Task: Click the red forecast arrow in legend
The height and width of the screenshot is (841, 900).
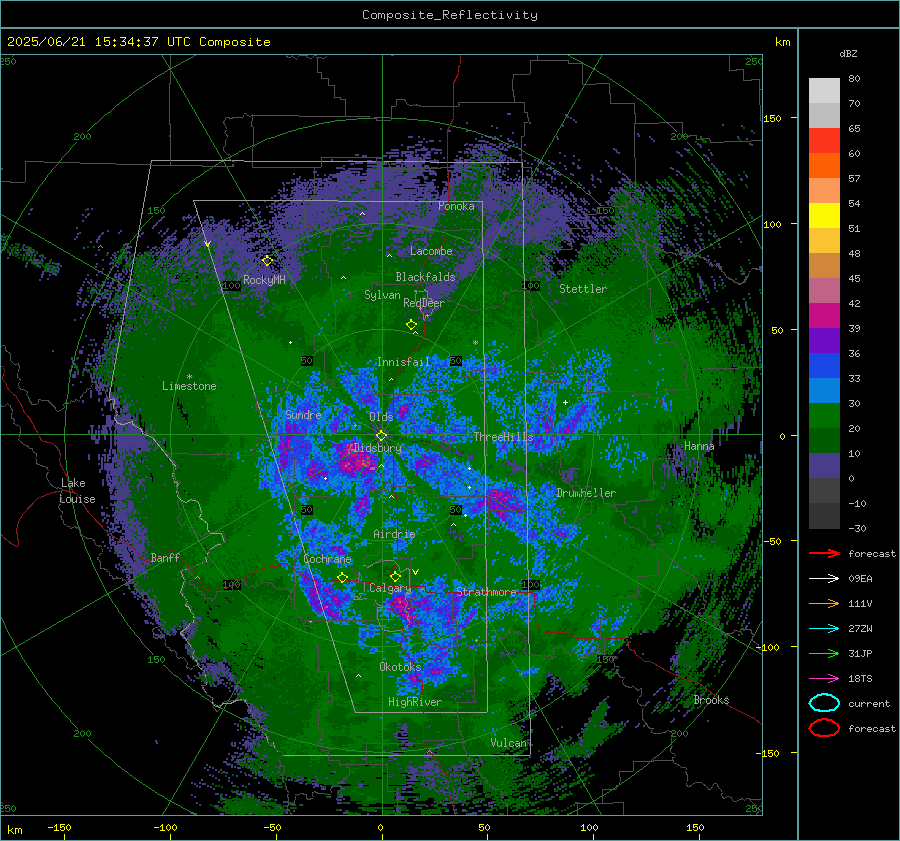Action: click(x=824, y=553)
